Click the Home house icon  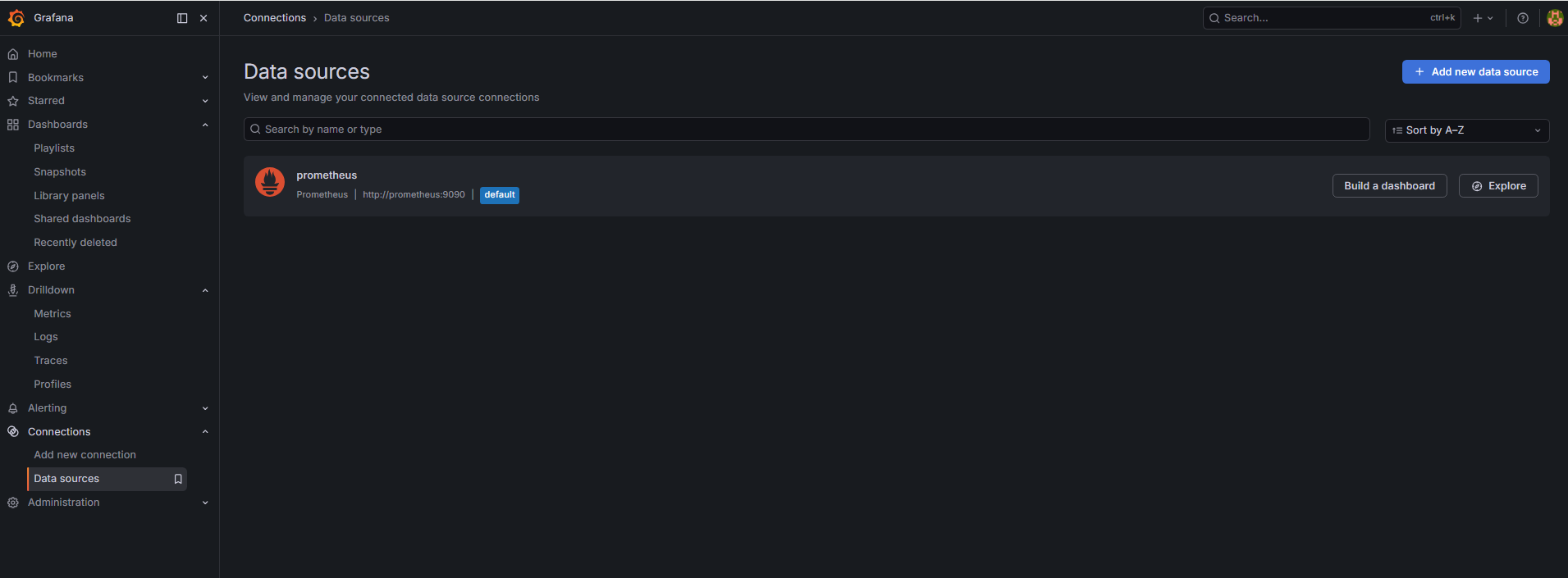coord(13,54)
